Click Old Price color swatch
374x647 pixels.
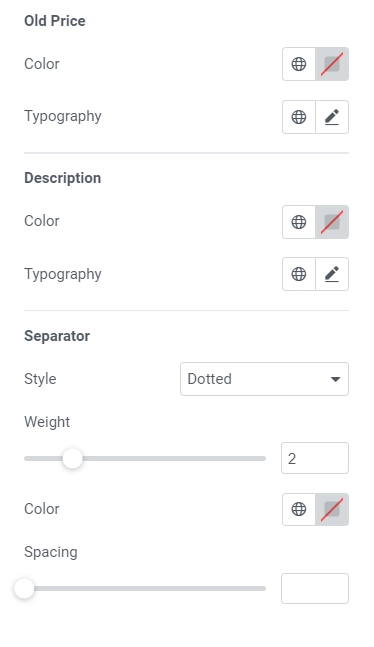(332, 64)
